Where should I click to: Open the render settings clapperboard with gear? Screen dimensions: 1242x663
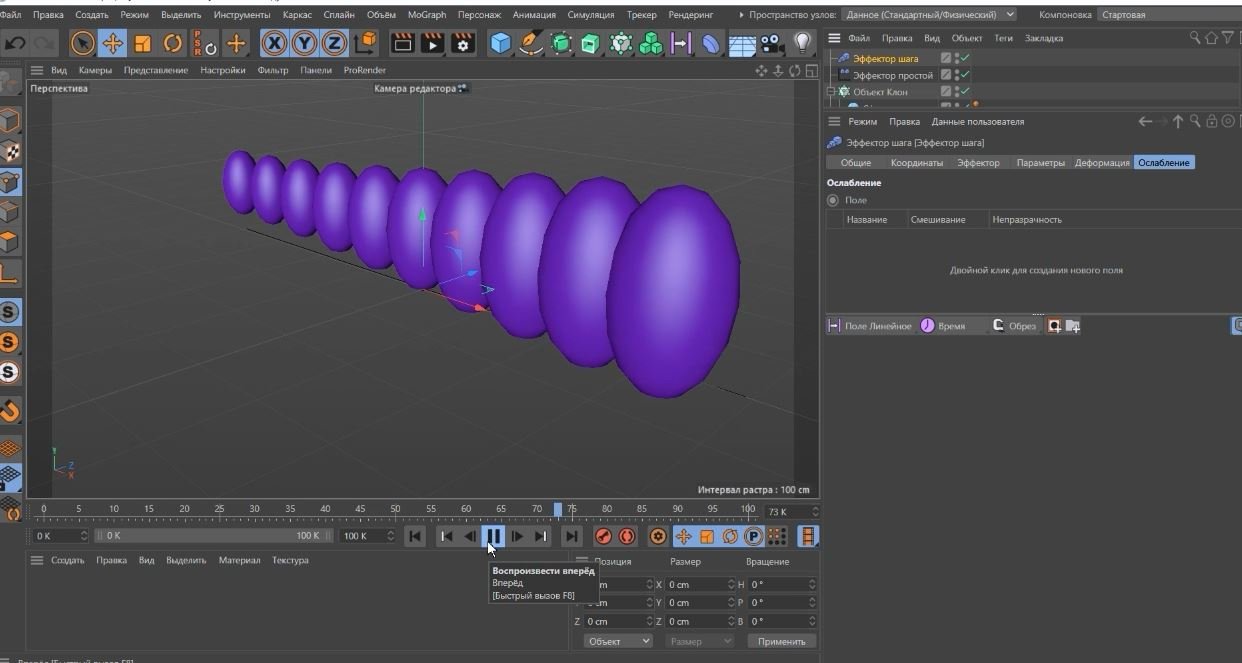pyautogui.click(x=462, y=43)
